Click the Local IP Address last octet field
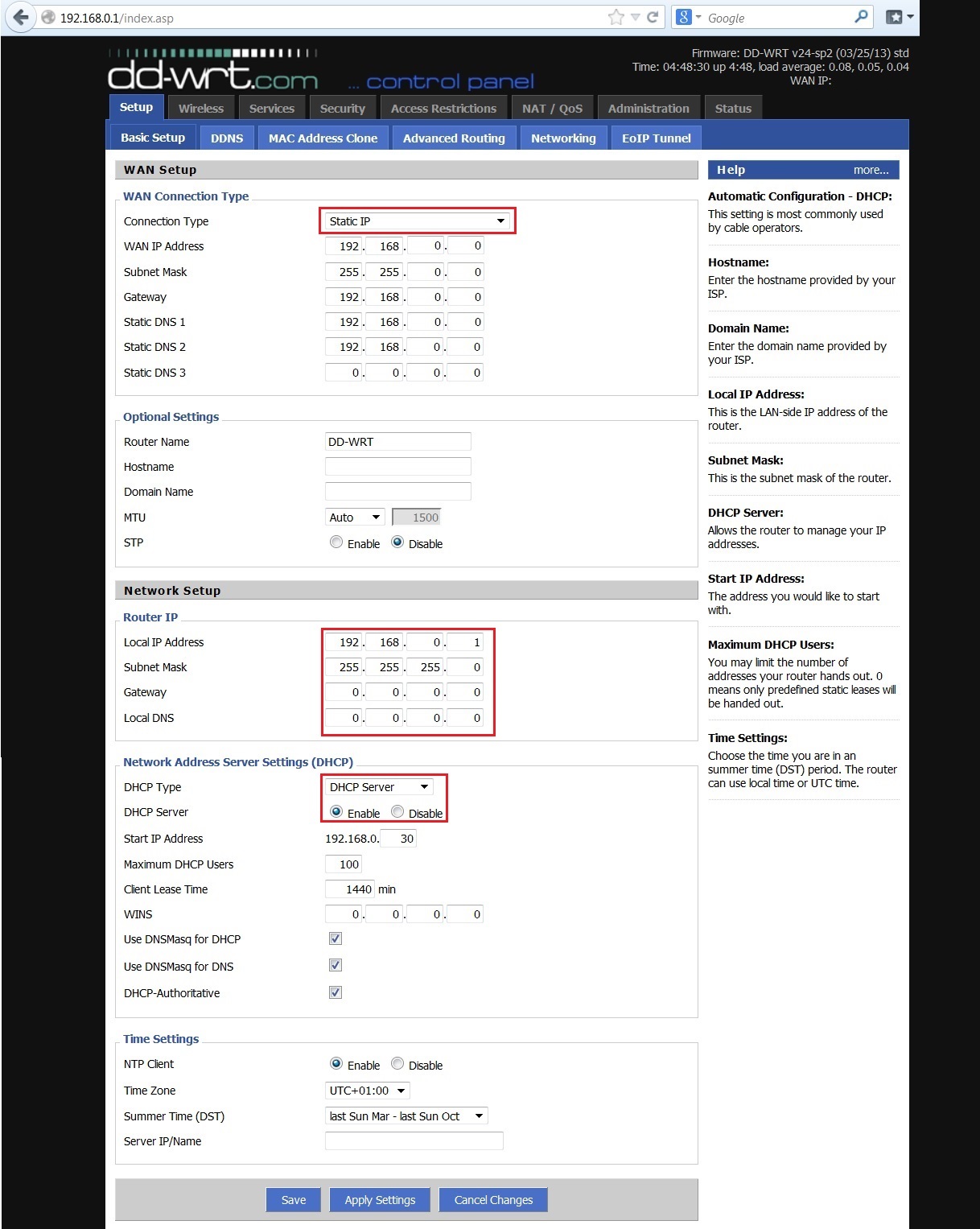The width and height of the screenshot is (980, 1229). (x=465, y=642)
